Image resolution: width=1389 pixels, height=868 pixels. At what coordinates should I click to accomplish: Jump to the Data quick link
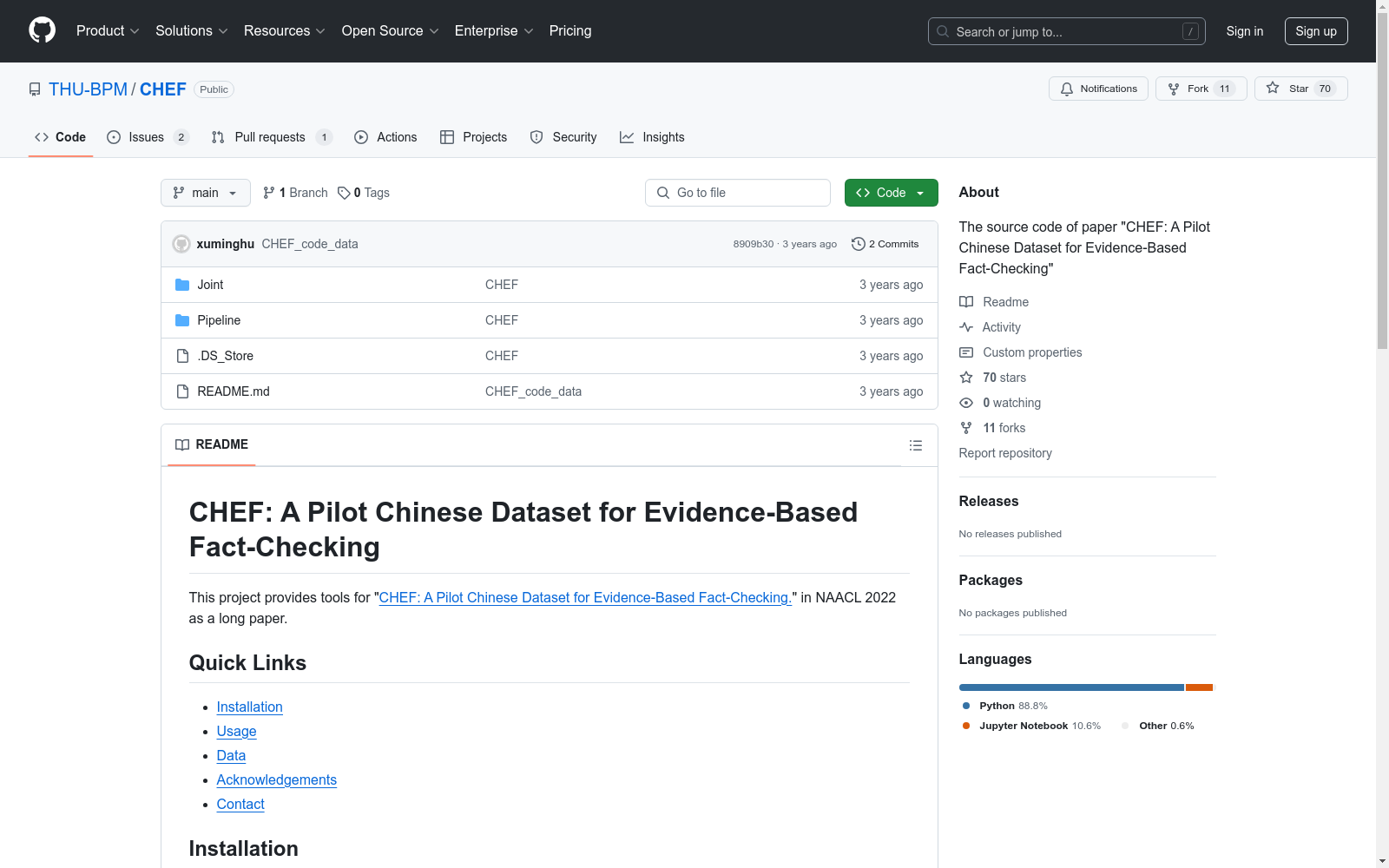point(232,755)
